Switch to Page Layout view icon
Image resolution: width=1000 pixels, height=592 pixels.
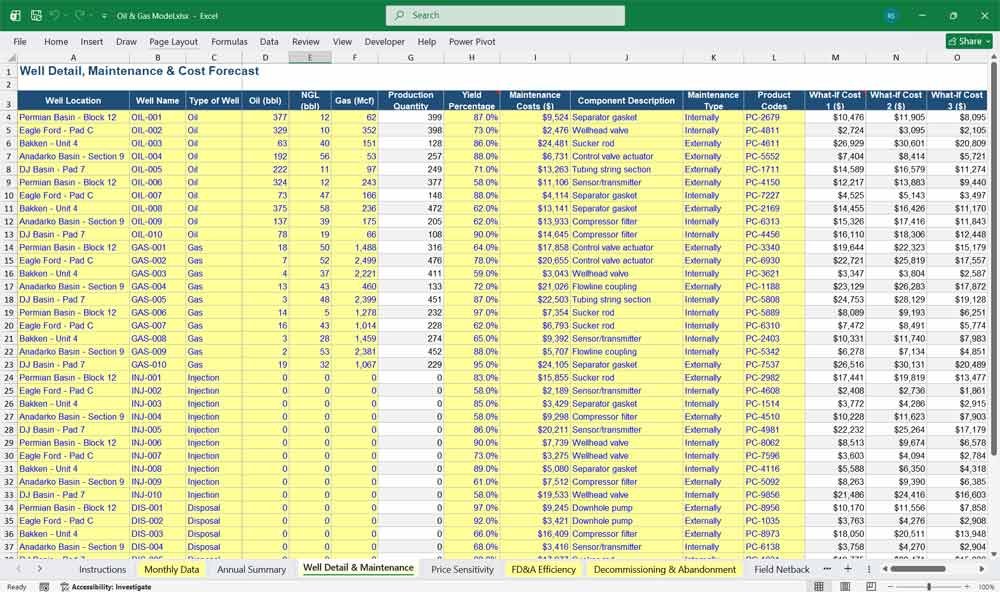(845, 586)
